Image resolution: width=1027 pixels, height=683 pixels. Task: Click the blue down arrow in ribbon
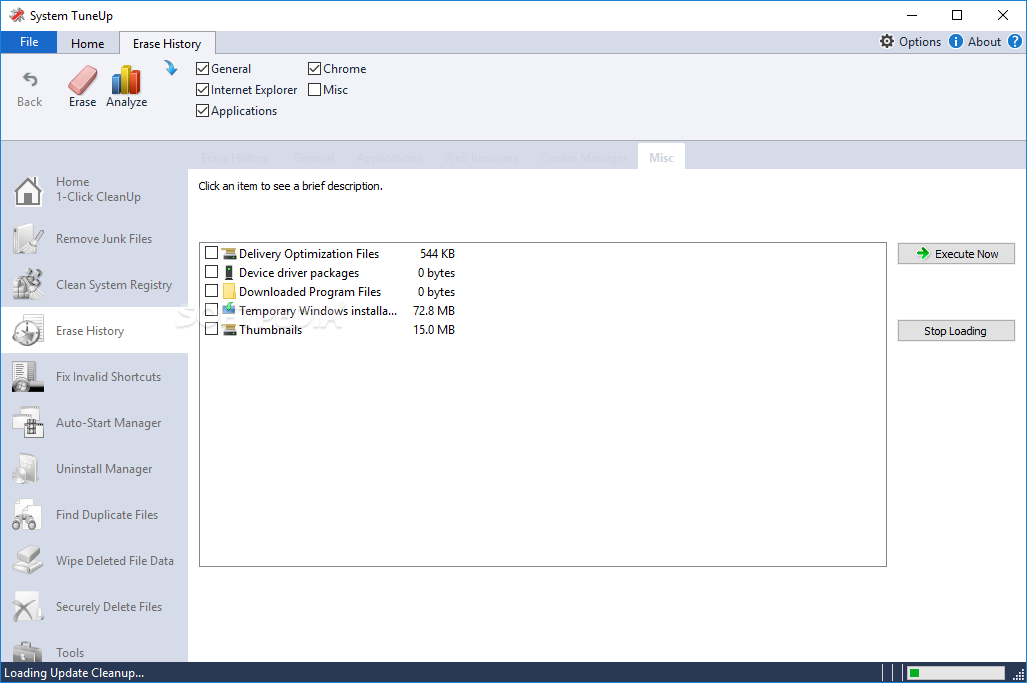click(x=171, y=67)
